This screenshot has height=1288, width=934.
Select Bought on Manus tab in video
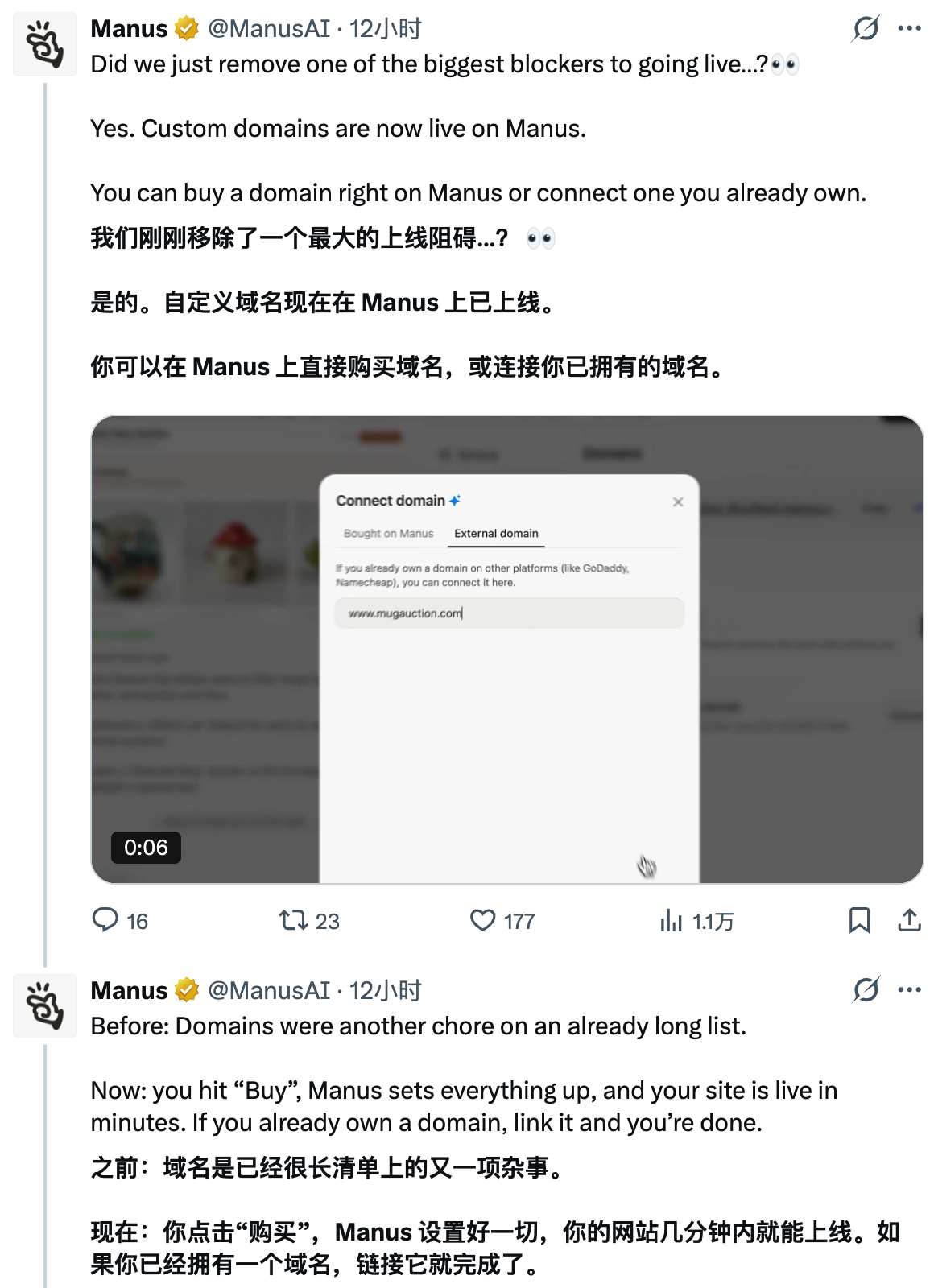tap(388, 533)
